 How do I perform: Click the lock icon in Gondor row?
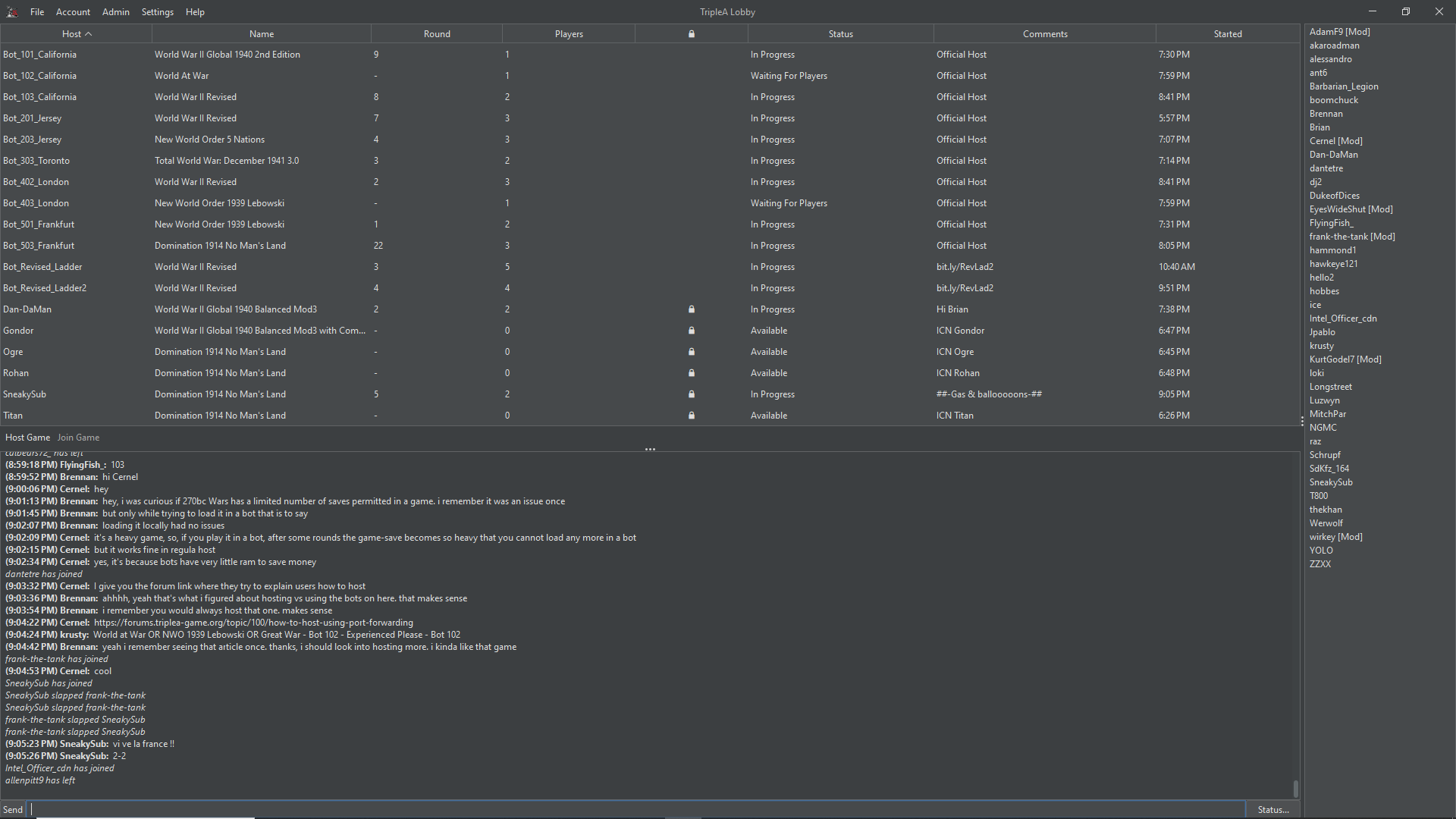pos(691,331)
